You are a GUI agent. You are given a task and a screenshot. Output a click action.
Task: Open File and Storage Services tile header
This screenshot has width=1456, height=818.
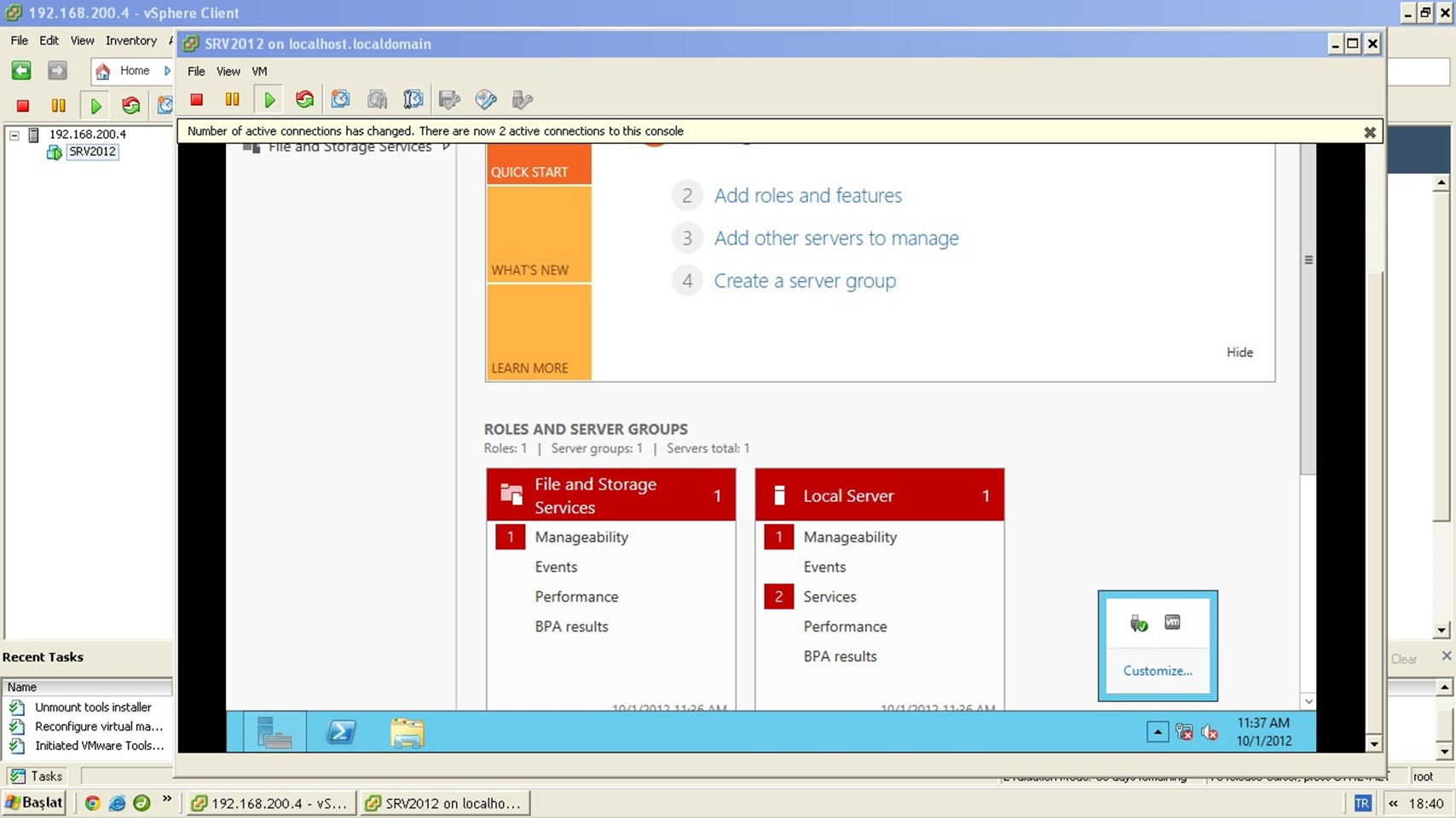coord(610,495)
